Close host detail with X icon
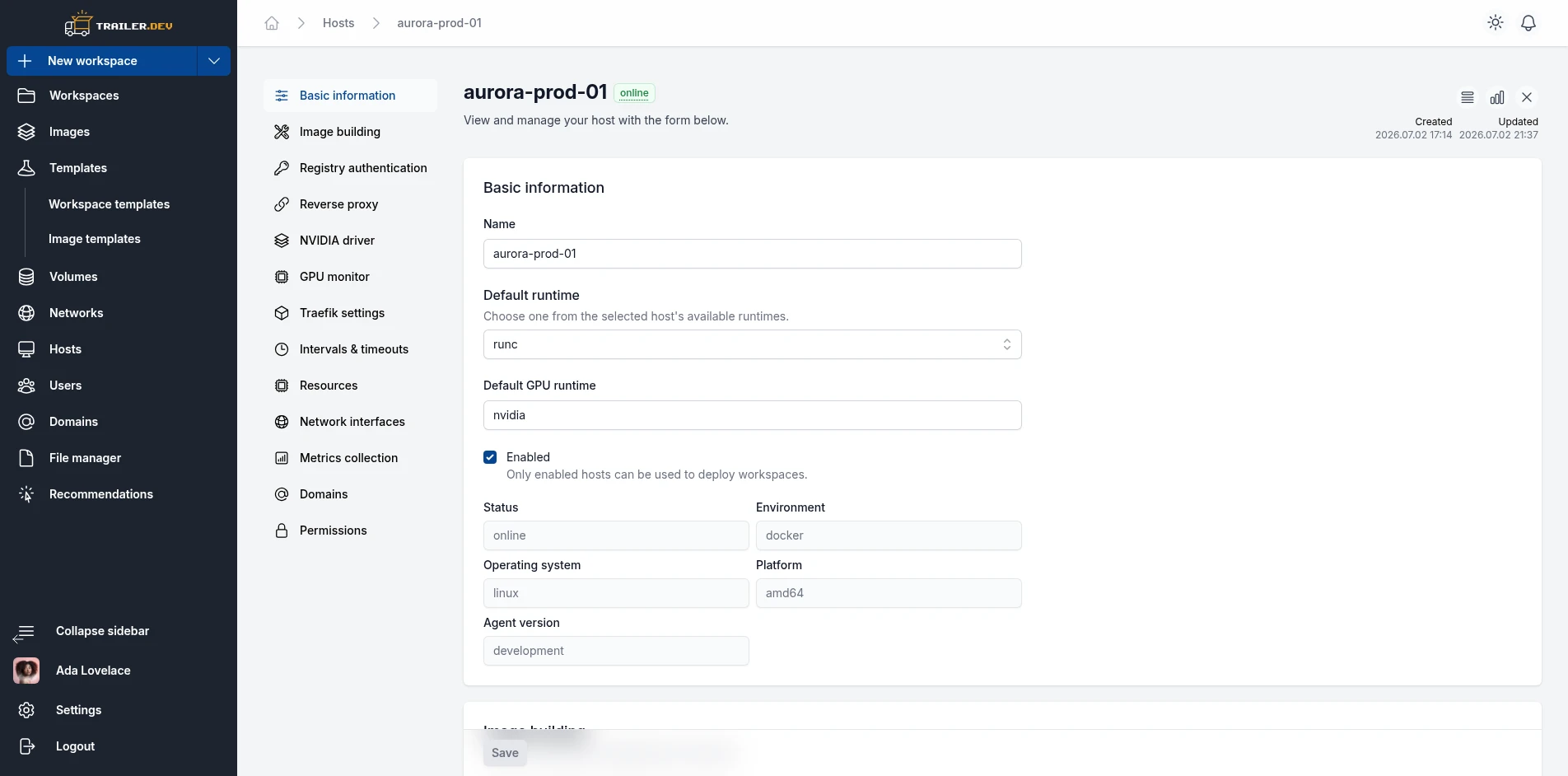Viewport: 1568px width, 776px height. [x=1527, y=97]
